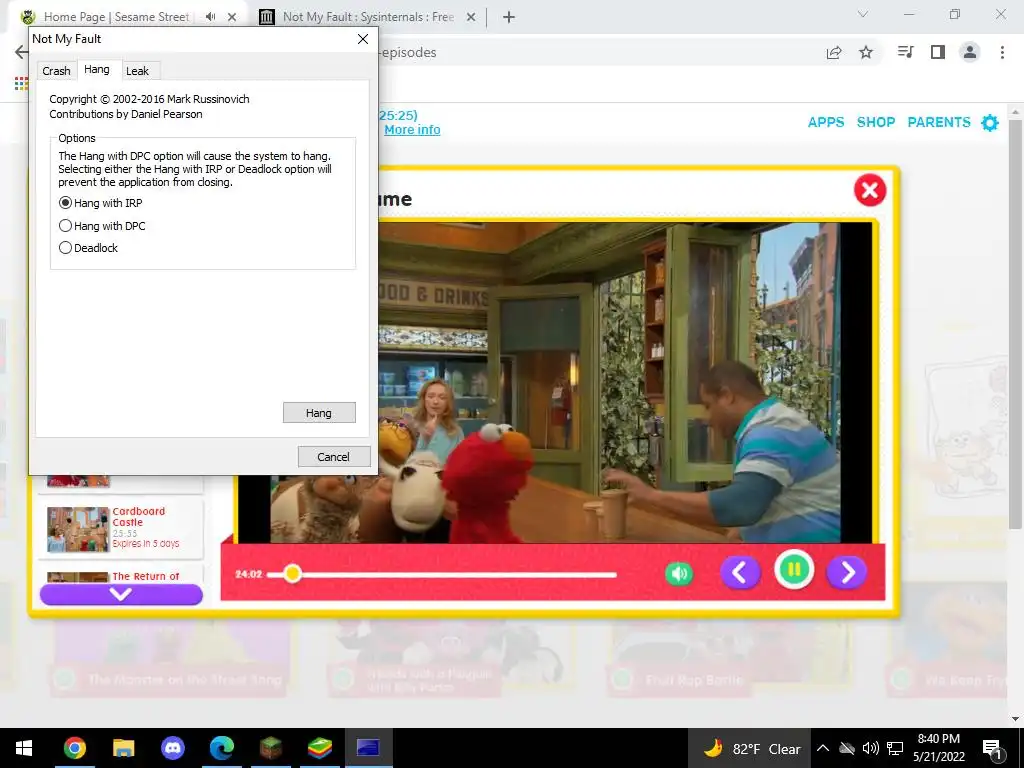The height and width of the screenshot is (768, 1024).
Task: Open Microsoft Edge from the taskbar
Action: click(221, 748)
